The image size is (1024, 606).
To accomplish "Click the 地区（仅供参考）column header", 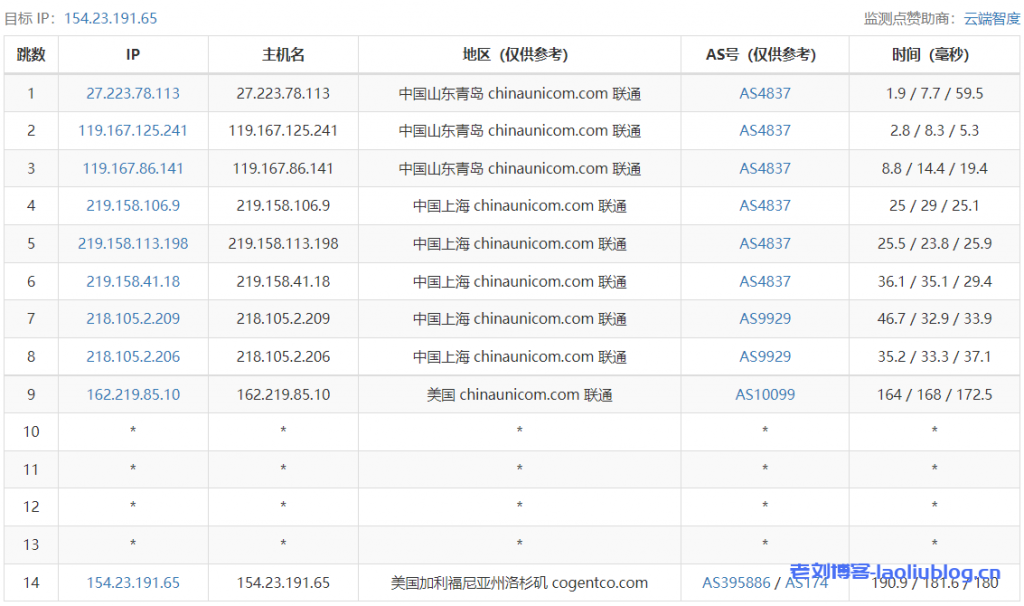I will click(518, 55).
